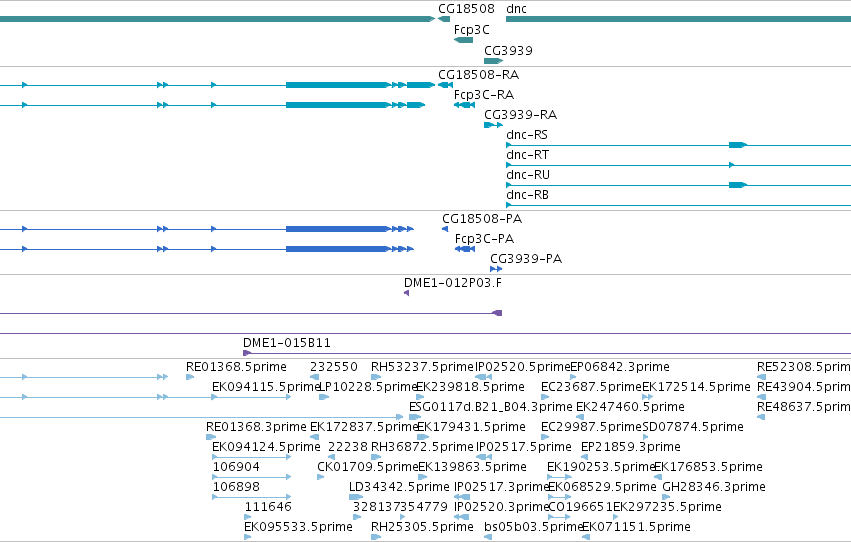Select the DME1-015B11 clone label
Image resolution: width=851 pixels, height=542 pixels.
(x=287, y=343)
